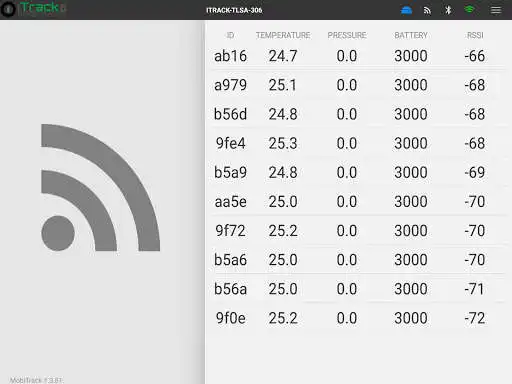Image resolution: width=512 pixels, height=384 pixels.
Task: Click temperature 25.2 in 9f72 row
Action: point(283,231)
